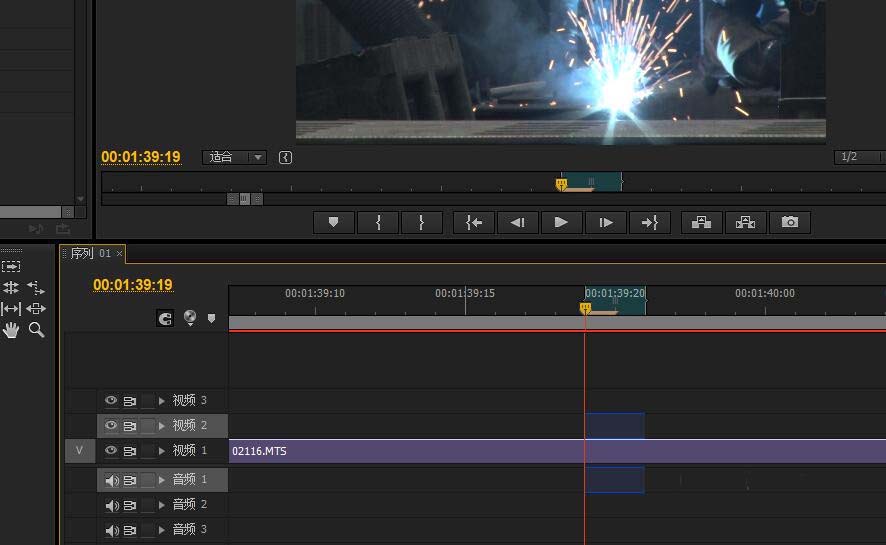Select the Rolling Edit tool
This screenshot has height=545, width=886.
tap(11, 287)
